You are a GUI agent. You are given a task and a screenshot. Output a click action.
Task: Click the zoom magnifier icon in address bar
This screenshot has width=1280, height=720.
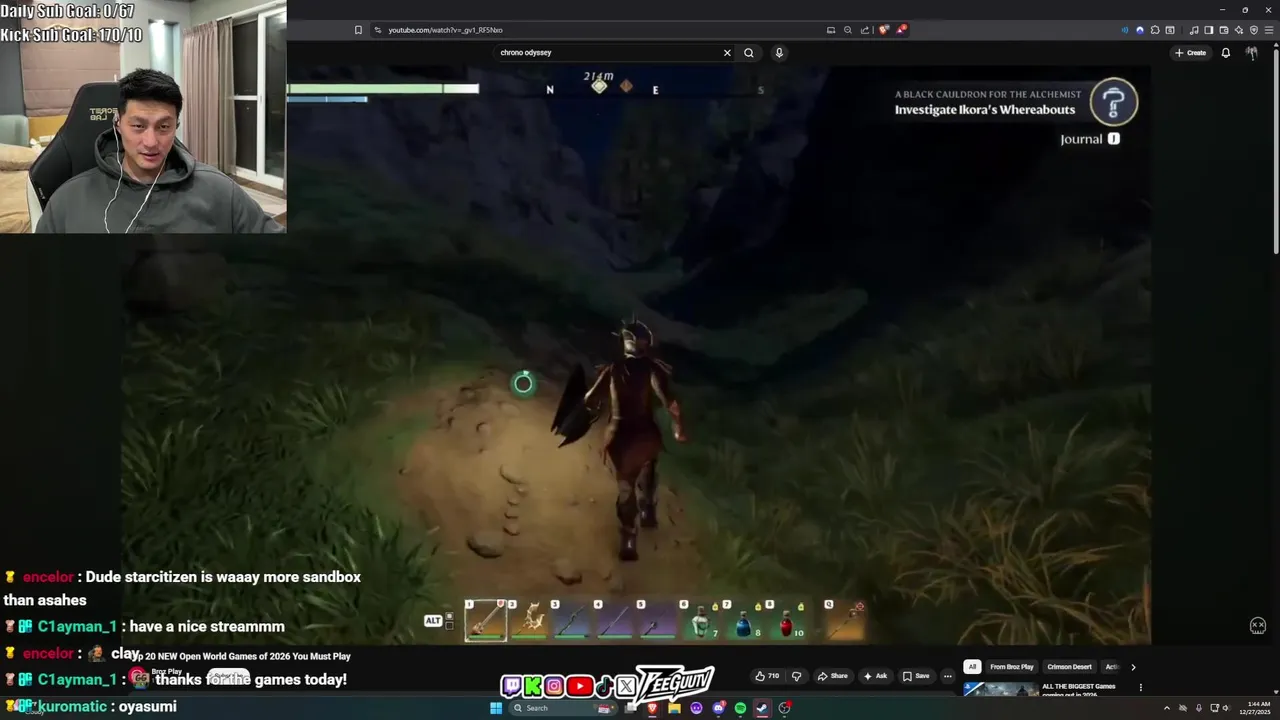pyautogui.click(x=848, y=30)
